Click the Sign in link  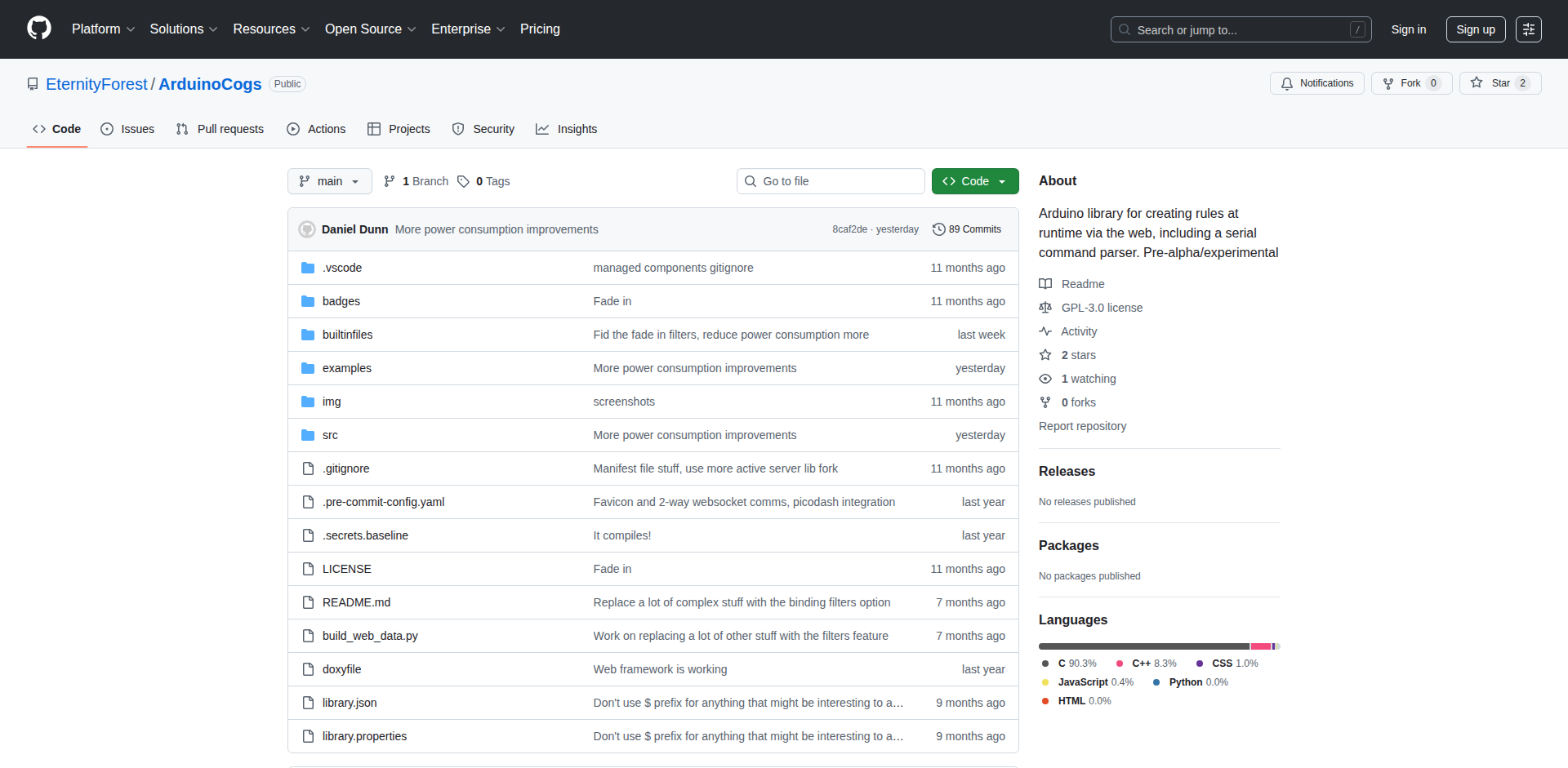[1409, 29]
